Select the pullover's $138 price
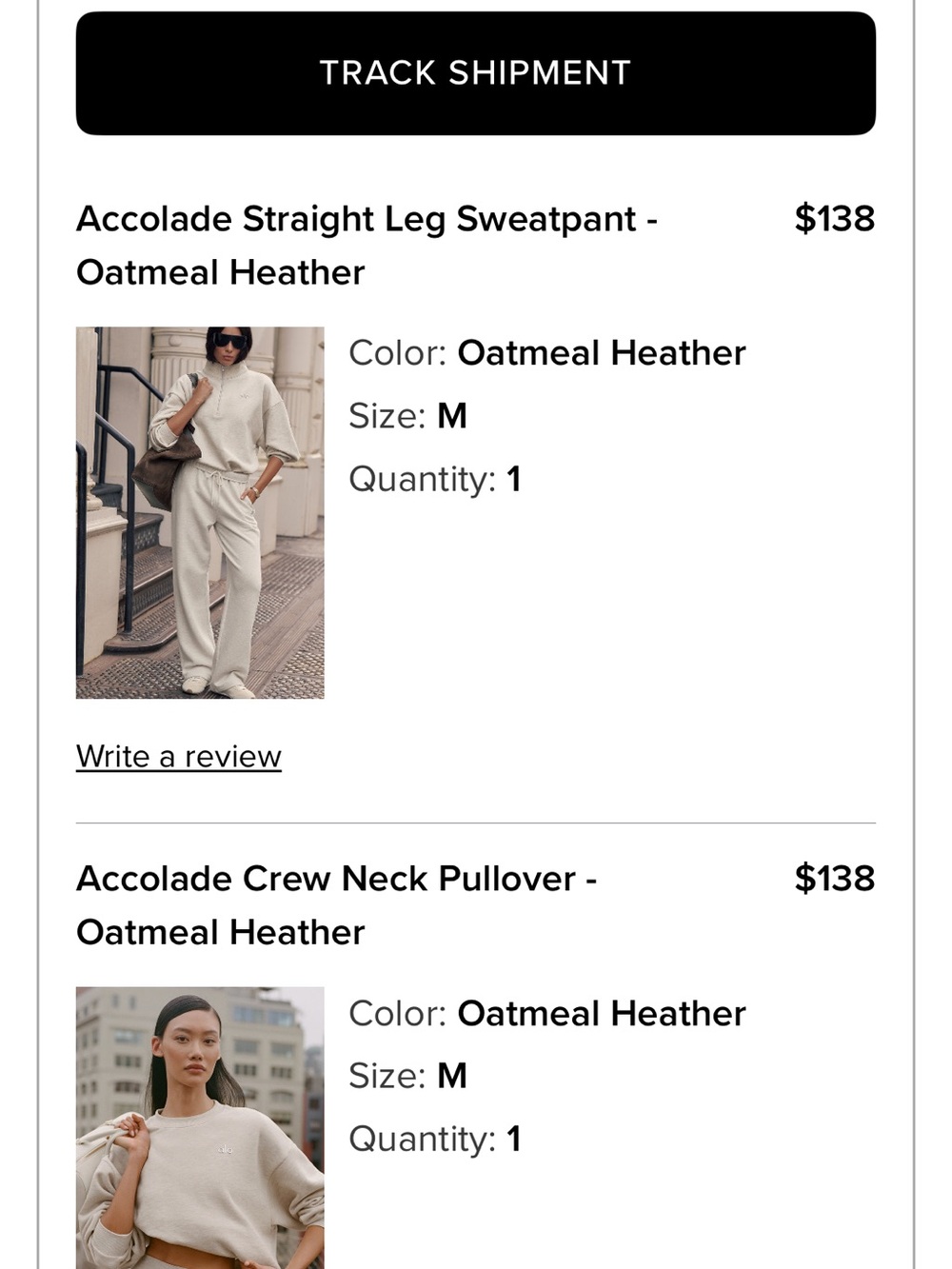Image resolution: width=952 pixels, height=1269 pixels. (x=835, y=878)
